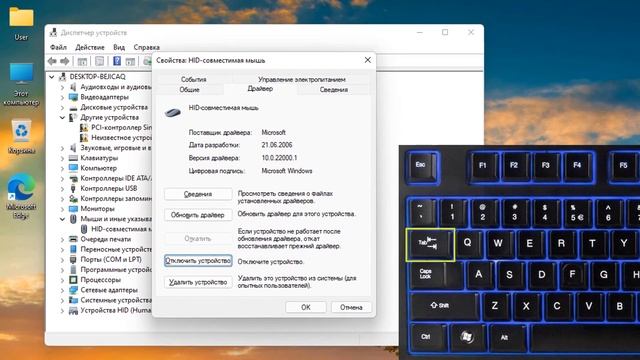Viewport: 640px width, 360px height.
Task: Click the Forward arrow in Device Manager toolbar
Action: (64, 62)
